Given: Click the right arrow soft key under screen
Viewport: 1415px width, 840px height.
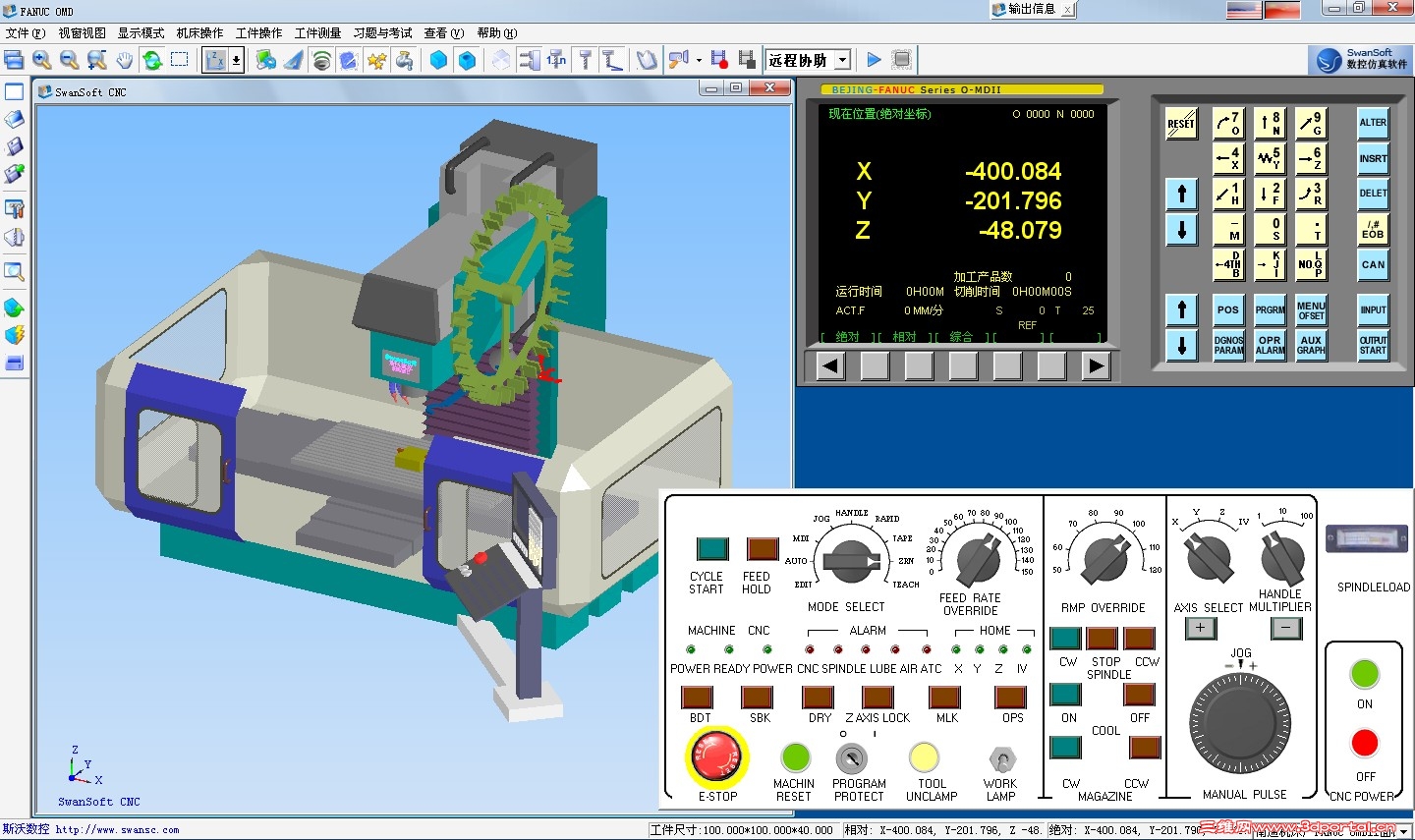Looking at the screenshot, I should click(x=1096, y=366).
